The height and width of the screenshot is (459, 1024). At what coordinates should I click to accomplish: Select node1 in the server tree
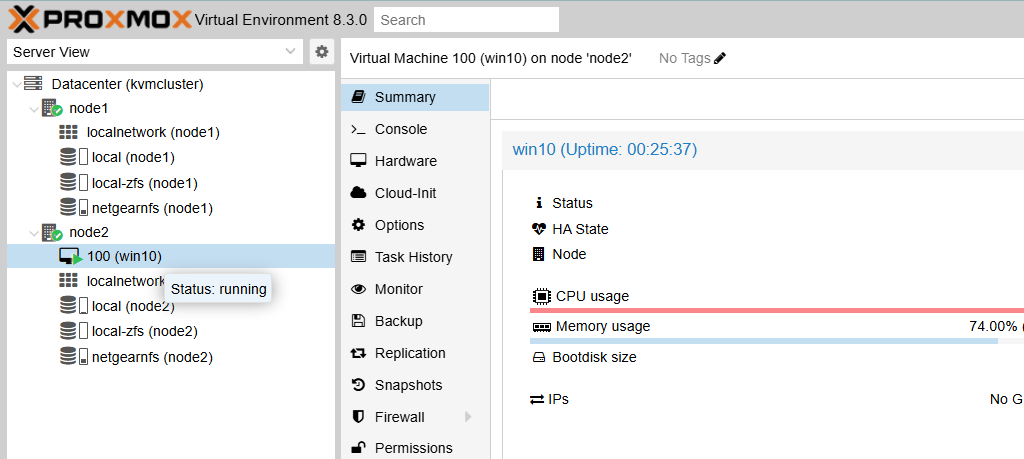click(x=88, y=108)
